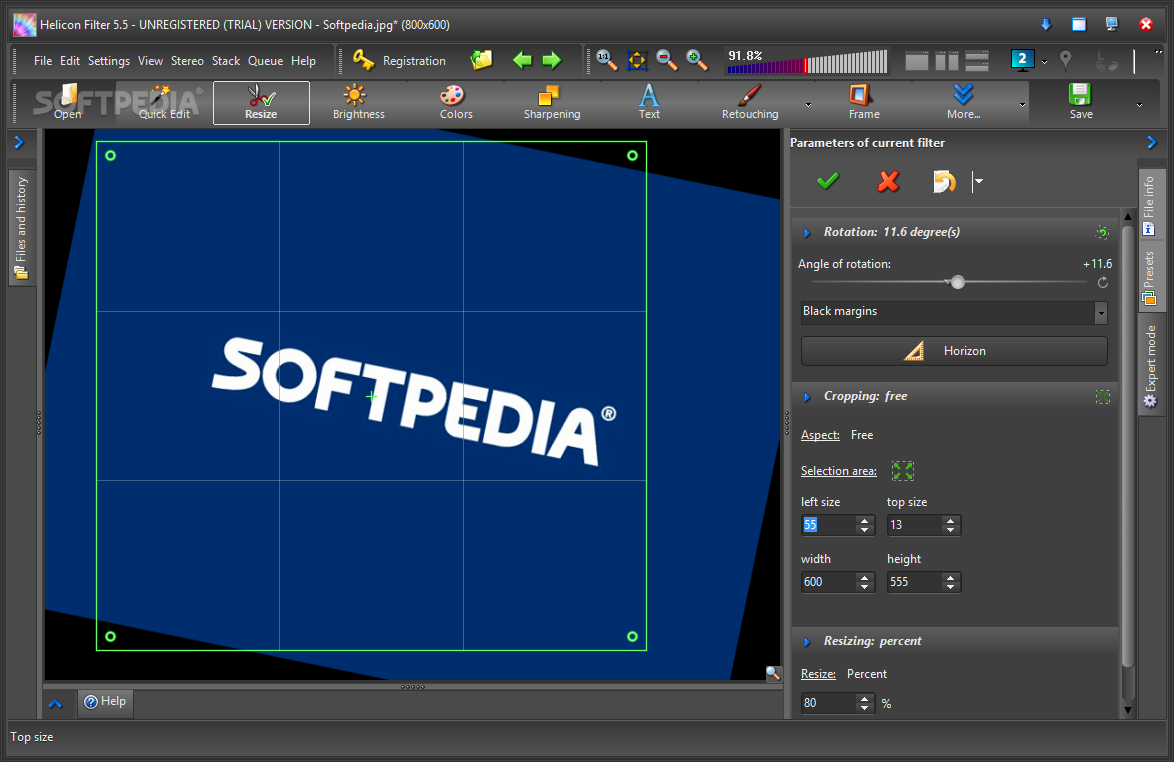Screen dimensions: 1174x762
Task: Select the Frame tool
Action: 863,102
